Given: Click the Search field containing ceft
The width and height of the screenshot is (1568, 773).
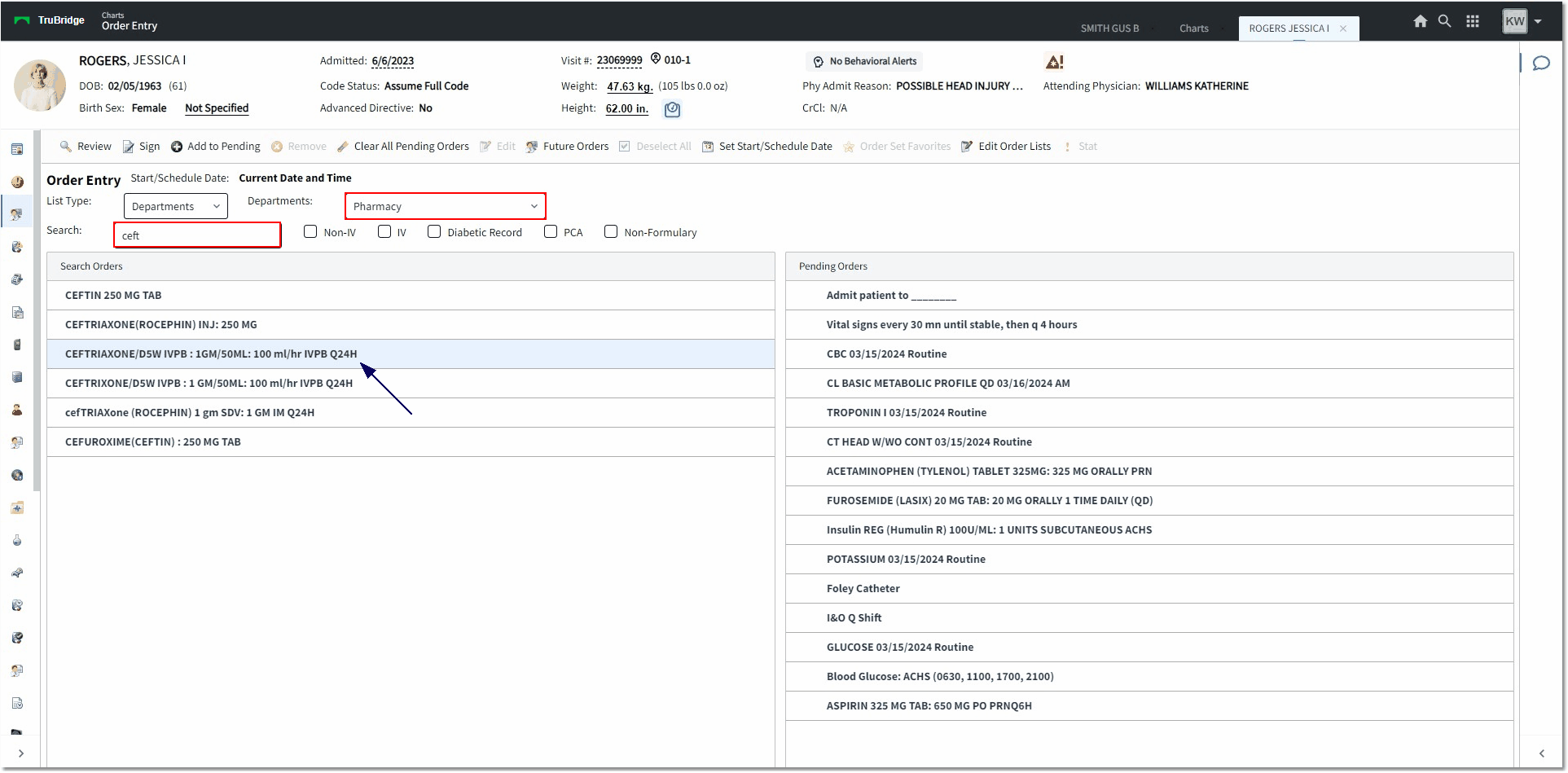Looking at the screenshot, I should tap(197, 235).
